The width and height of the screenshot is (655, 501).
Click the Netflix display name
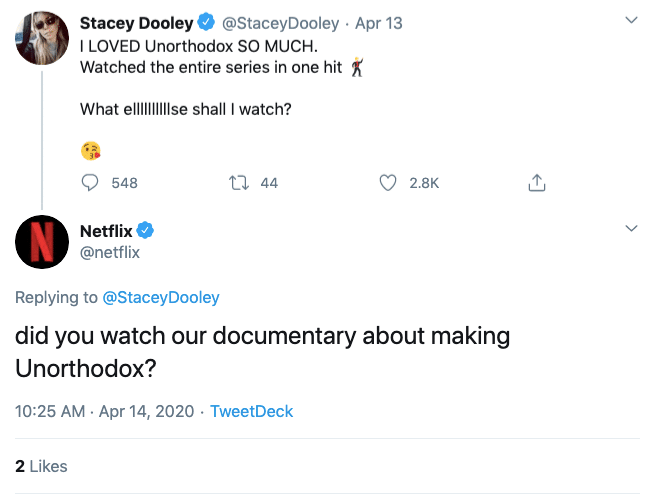point(106,231)
